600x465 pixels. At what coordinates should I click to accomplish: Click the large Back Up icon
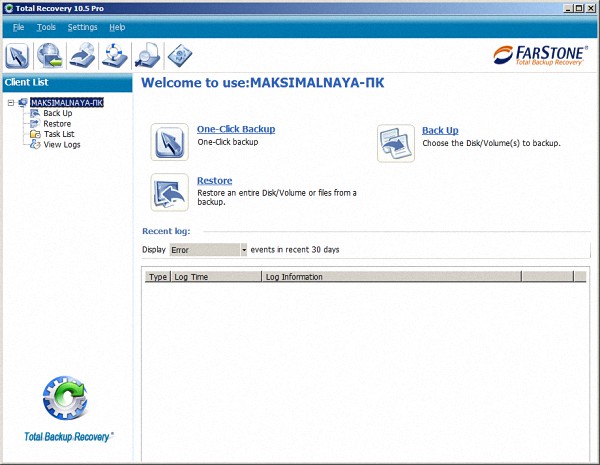click(395, 142)
